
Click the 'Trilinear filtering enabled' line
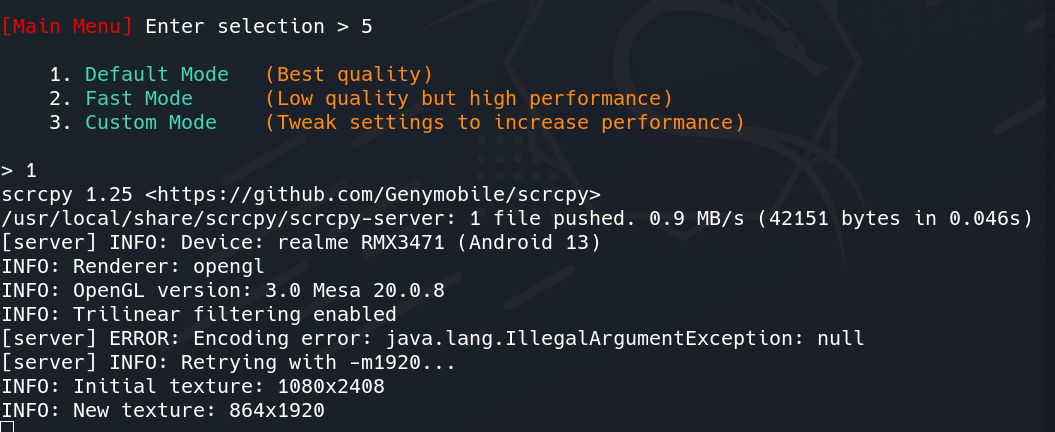(x=199, y=314)
